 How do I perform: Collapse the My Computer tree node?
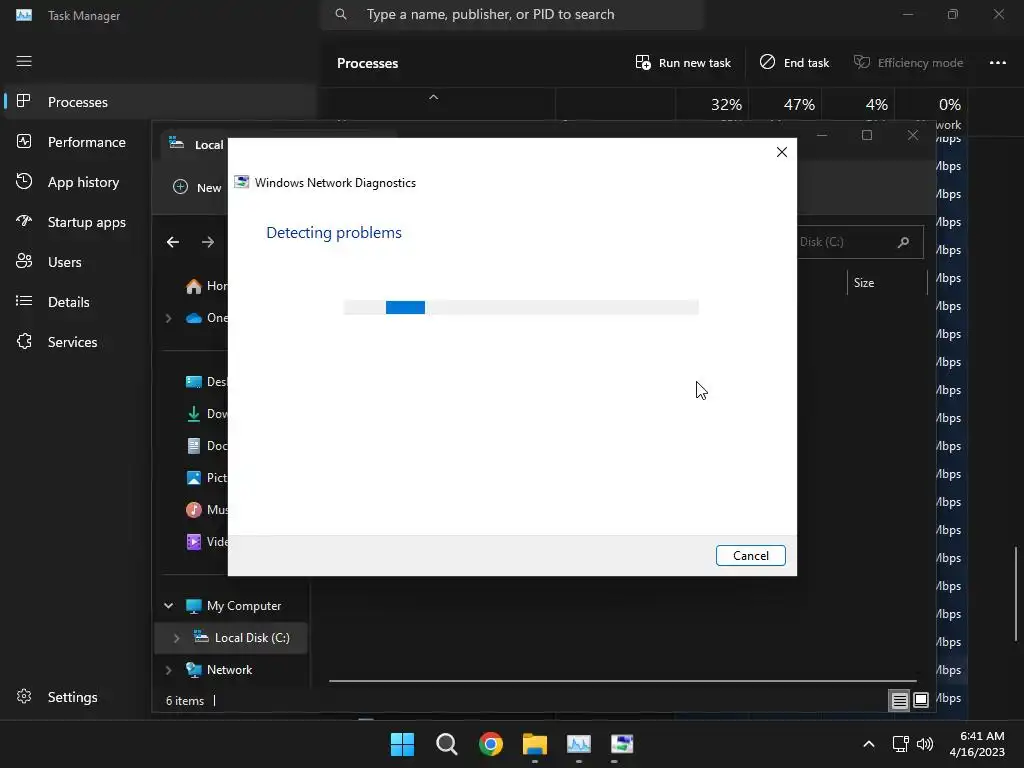168,606
